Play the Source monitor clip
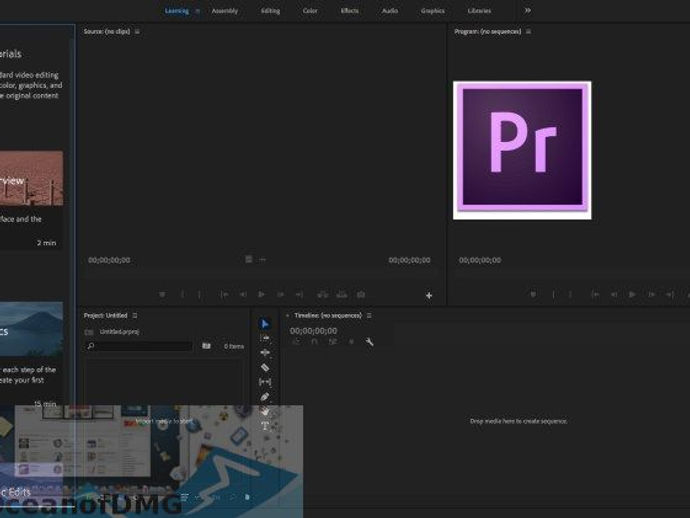 (261, 294)
